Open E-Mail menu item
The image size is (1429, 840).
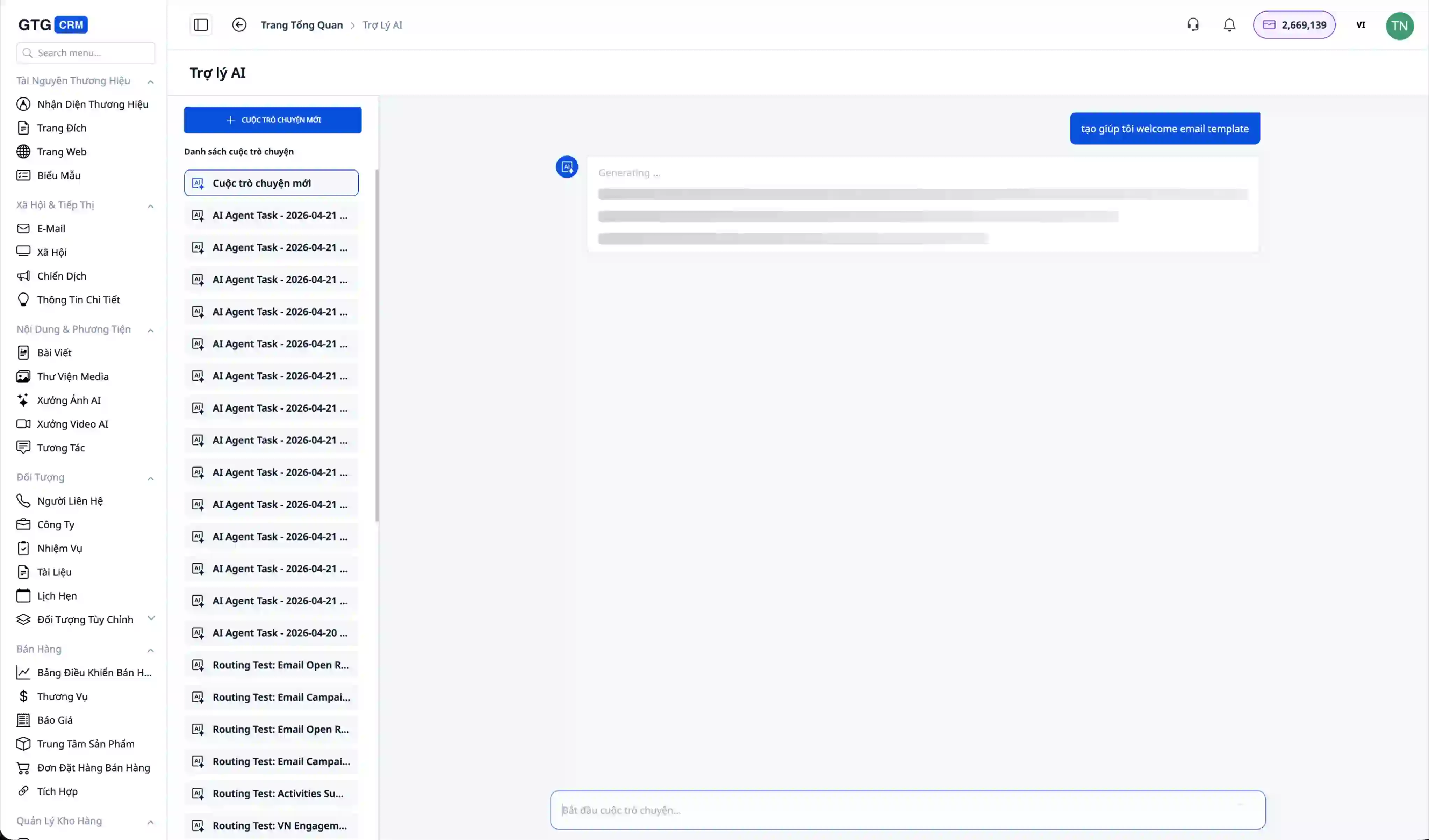click(51, 229)
